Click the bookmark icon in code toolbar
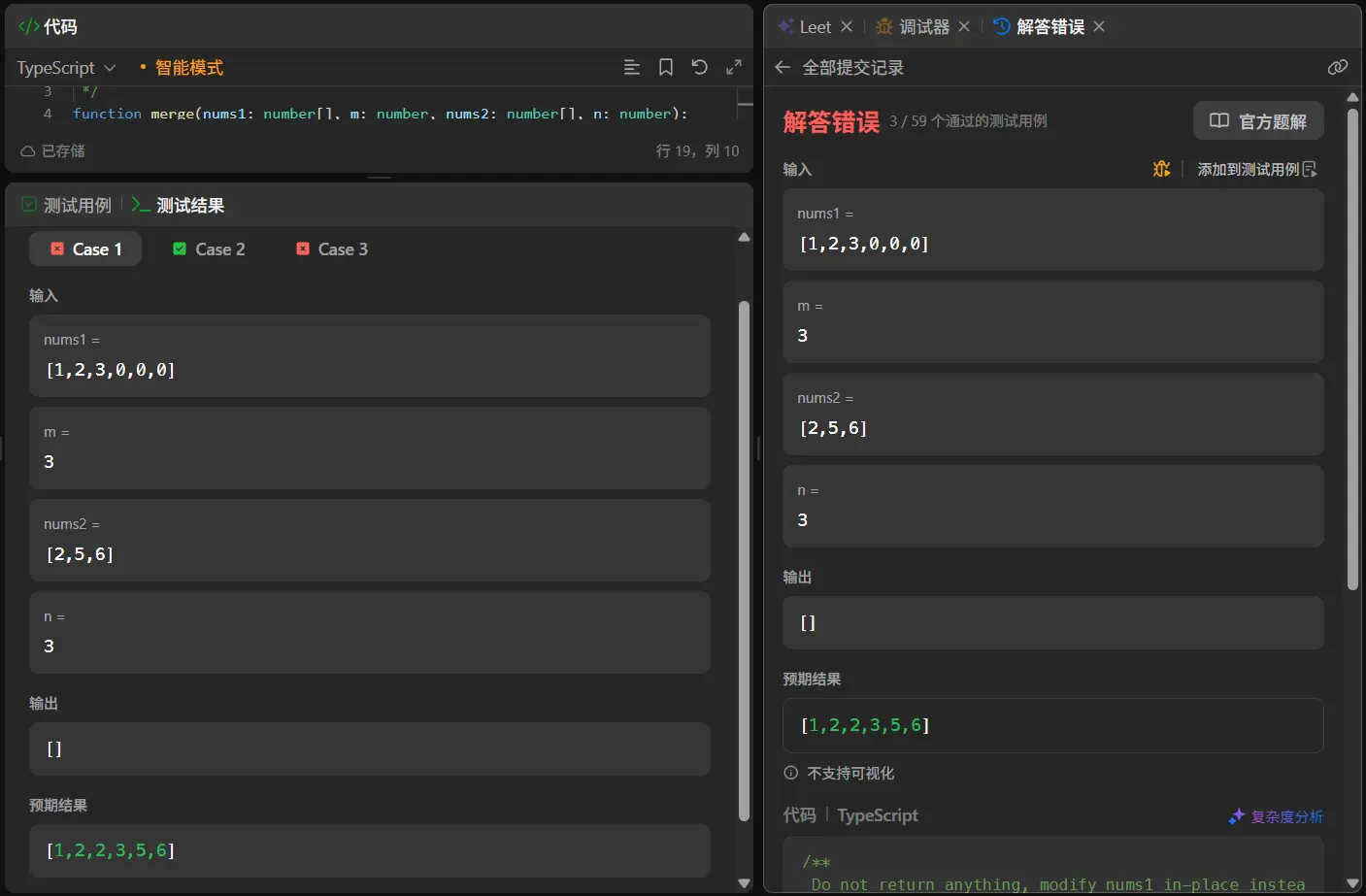The image size is (1366, 896). pyautogui.click(x=666, y=67)
